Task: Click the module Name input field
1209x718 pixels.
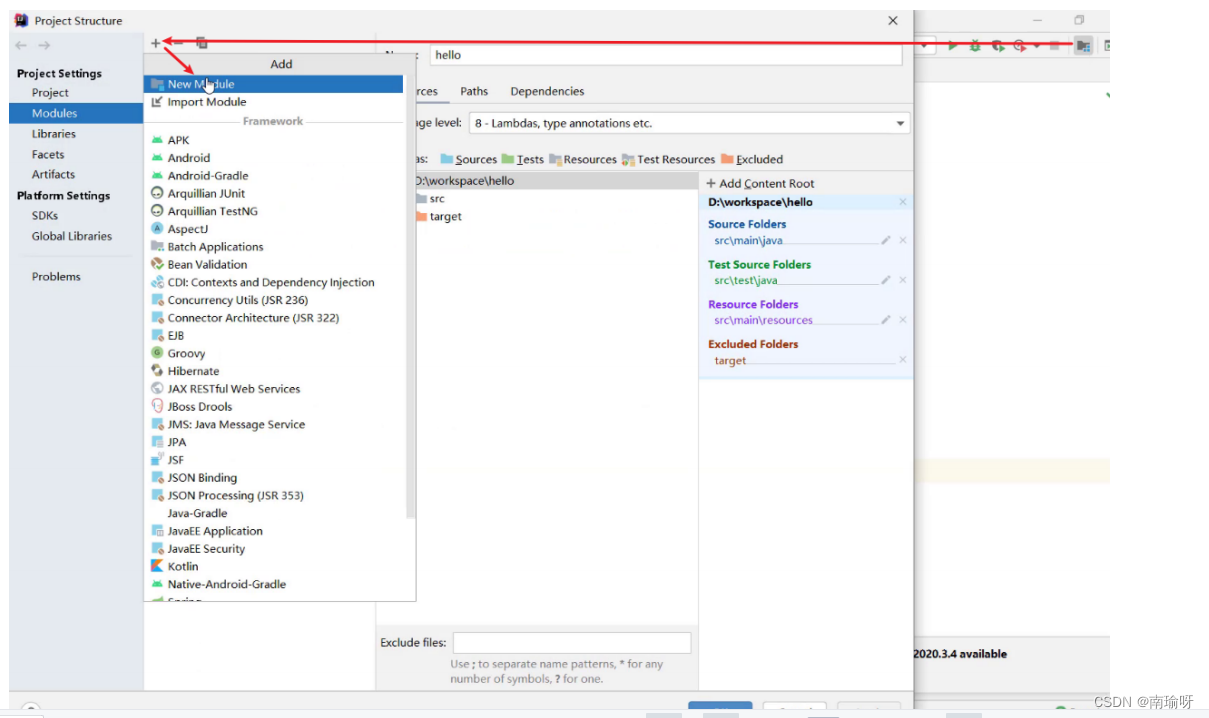Action: click(666, 55)
